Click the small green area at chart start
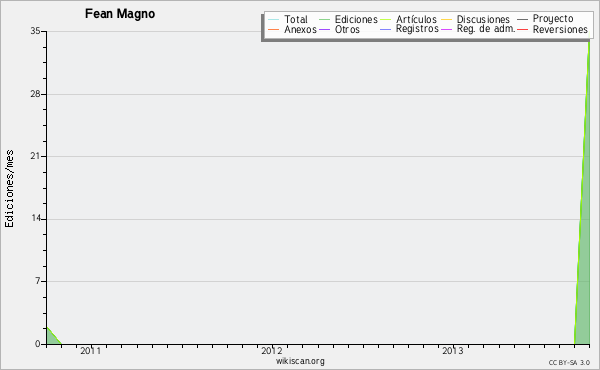The image size is (600, 370). point(51,338)
